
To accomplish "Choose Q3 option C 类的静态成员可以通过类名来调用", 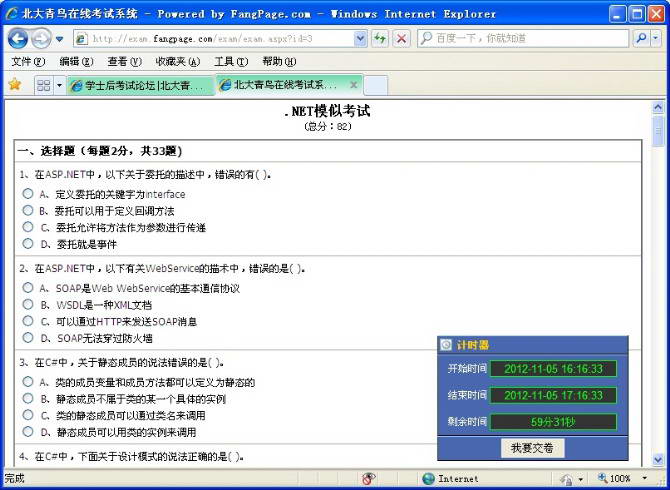I will [28, 415].
